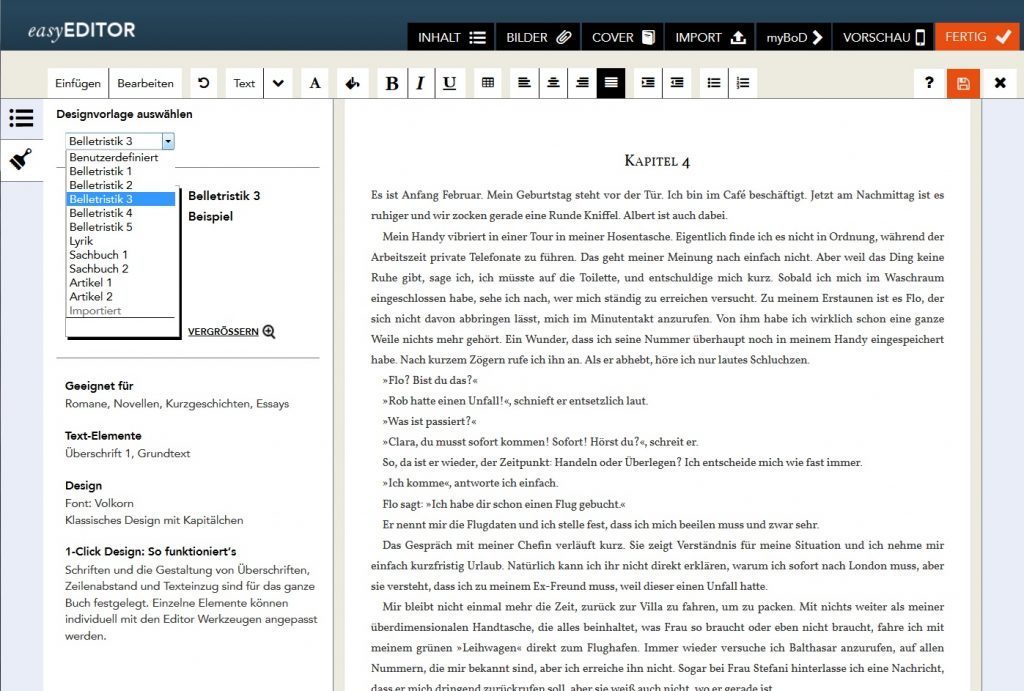The width and height of the screenshot is (1024, 691).
Task: Align text right
Action: tap(583, 83)
